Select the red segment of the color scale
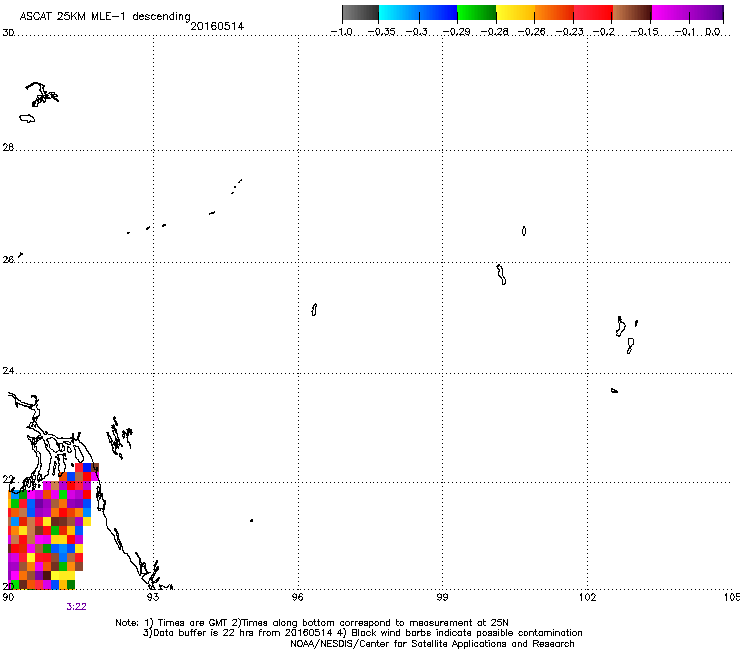 tap(593, 13)
